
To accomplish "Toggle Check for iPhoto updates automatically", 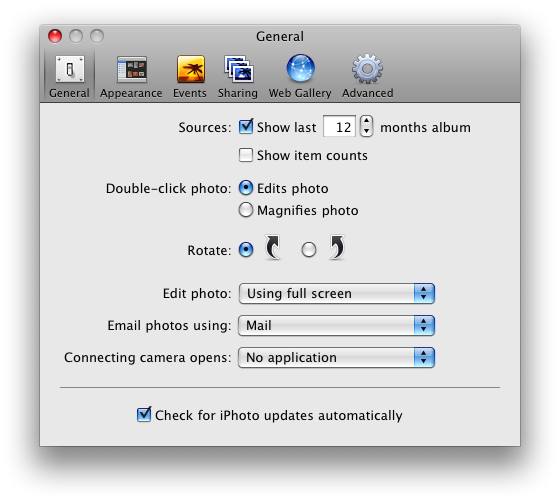I will (144, 415).
